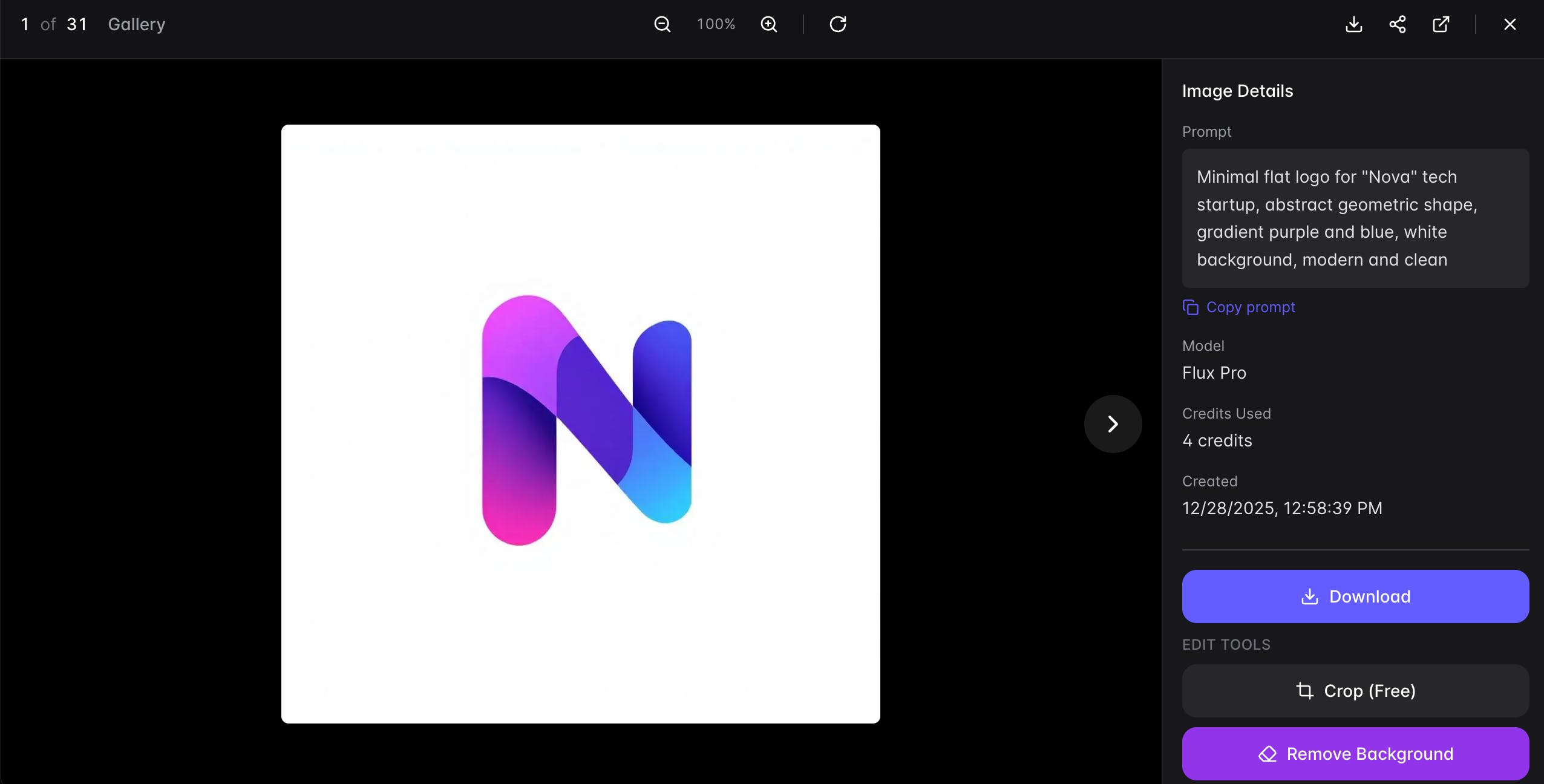Copy prompt link under the prompt box

click(x=1251, y=307)
